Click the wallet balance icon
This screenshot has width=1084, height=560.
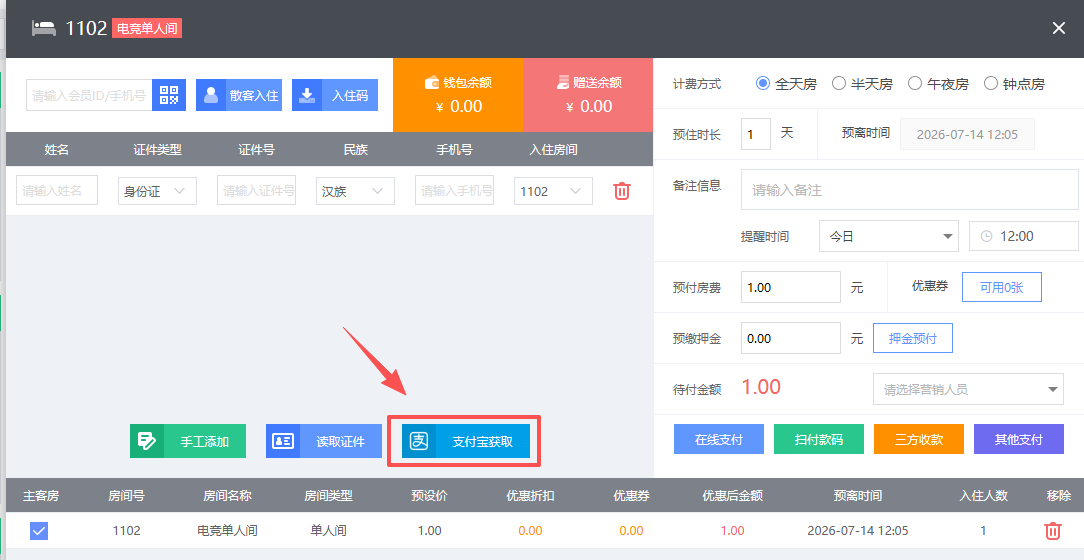432,83
